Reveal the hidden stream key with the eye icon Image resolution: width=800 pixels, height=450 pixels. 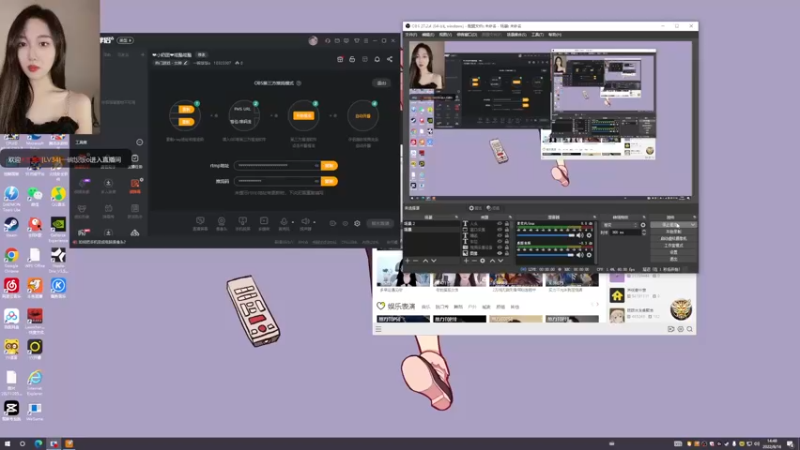click(316, 181)
